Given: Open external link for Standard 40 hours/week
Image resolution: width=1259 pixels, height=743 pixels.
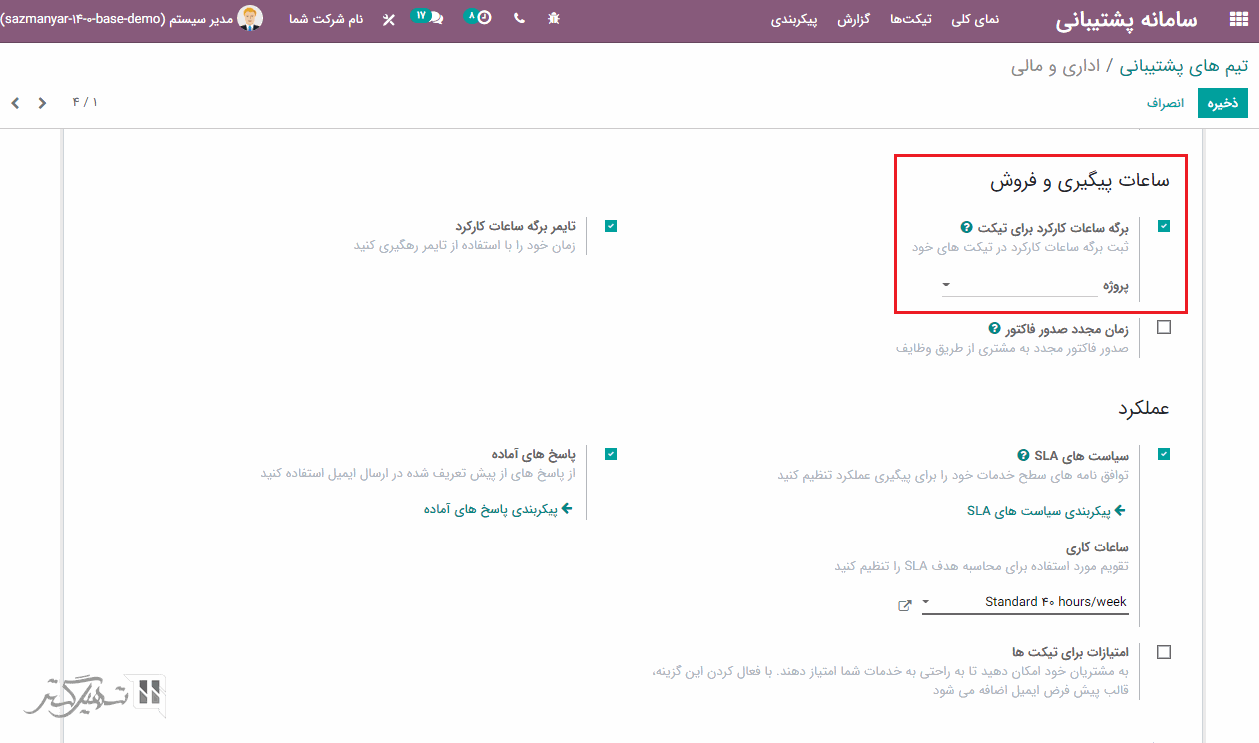Looking at the screenshot, I should 905,605.
